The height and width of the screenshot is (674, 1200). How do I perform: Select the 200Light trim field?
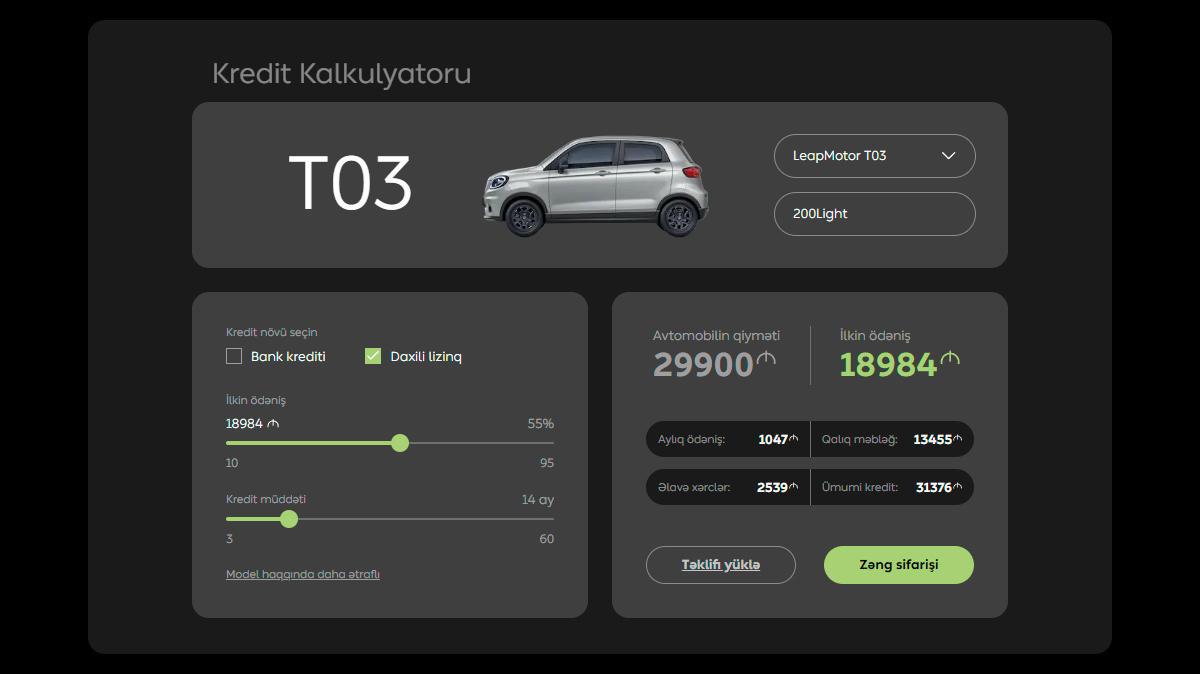click(x=873, y=214)
